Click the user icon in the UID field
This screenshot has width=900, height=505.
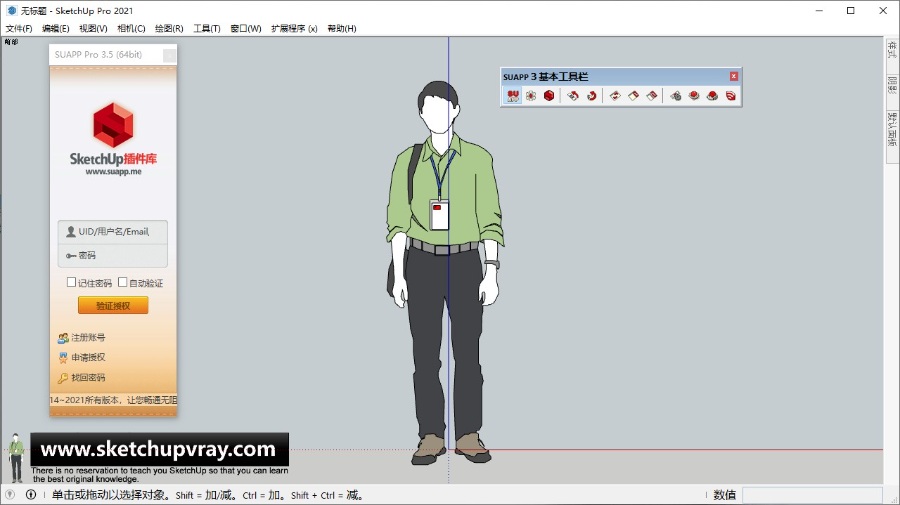[71, 231]
